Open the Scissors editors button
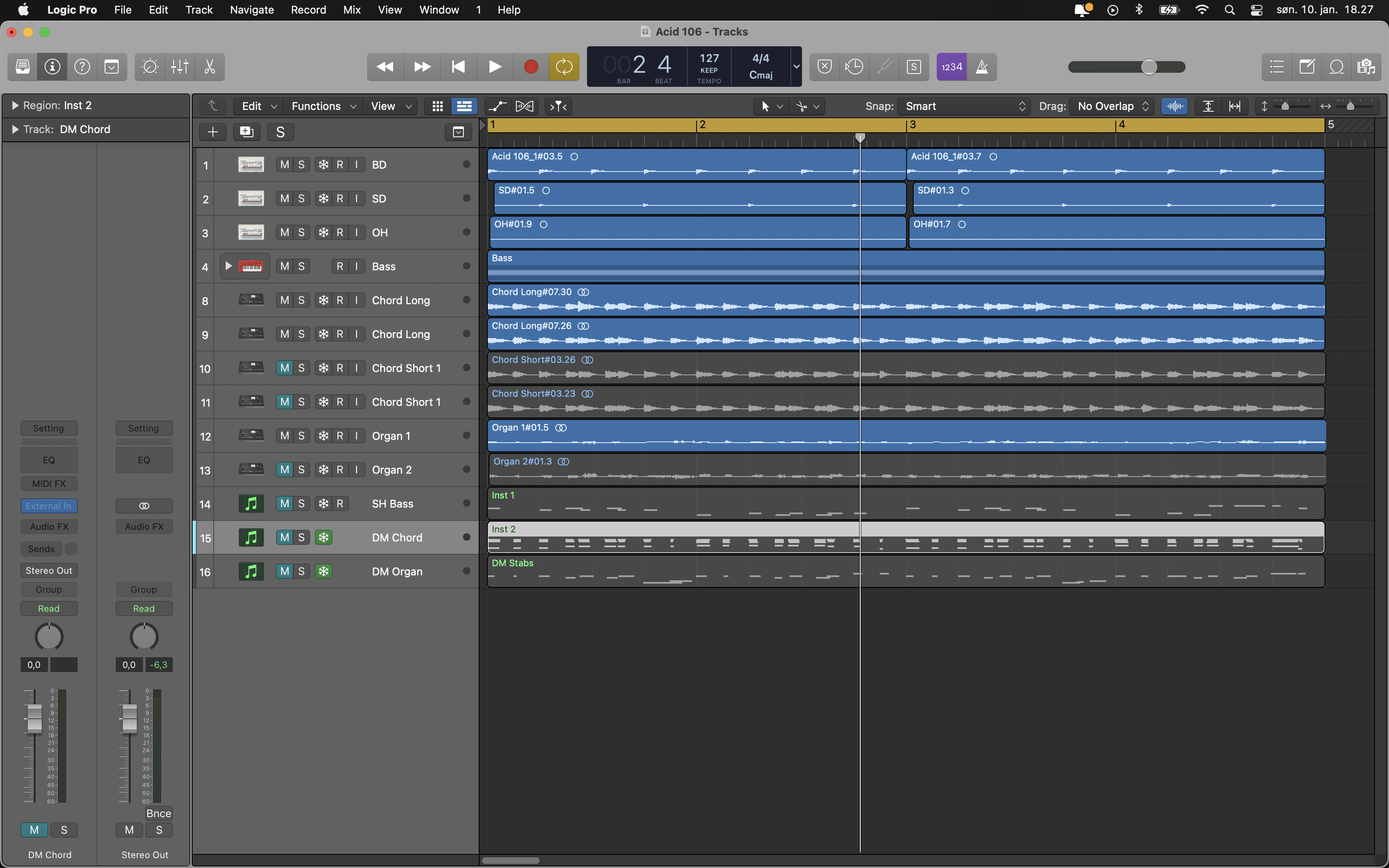Image resolution: width=1389 pixels, height=868 pixels. tap(210, 67)
